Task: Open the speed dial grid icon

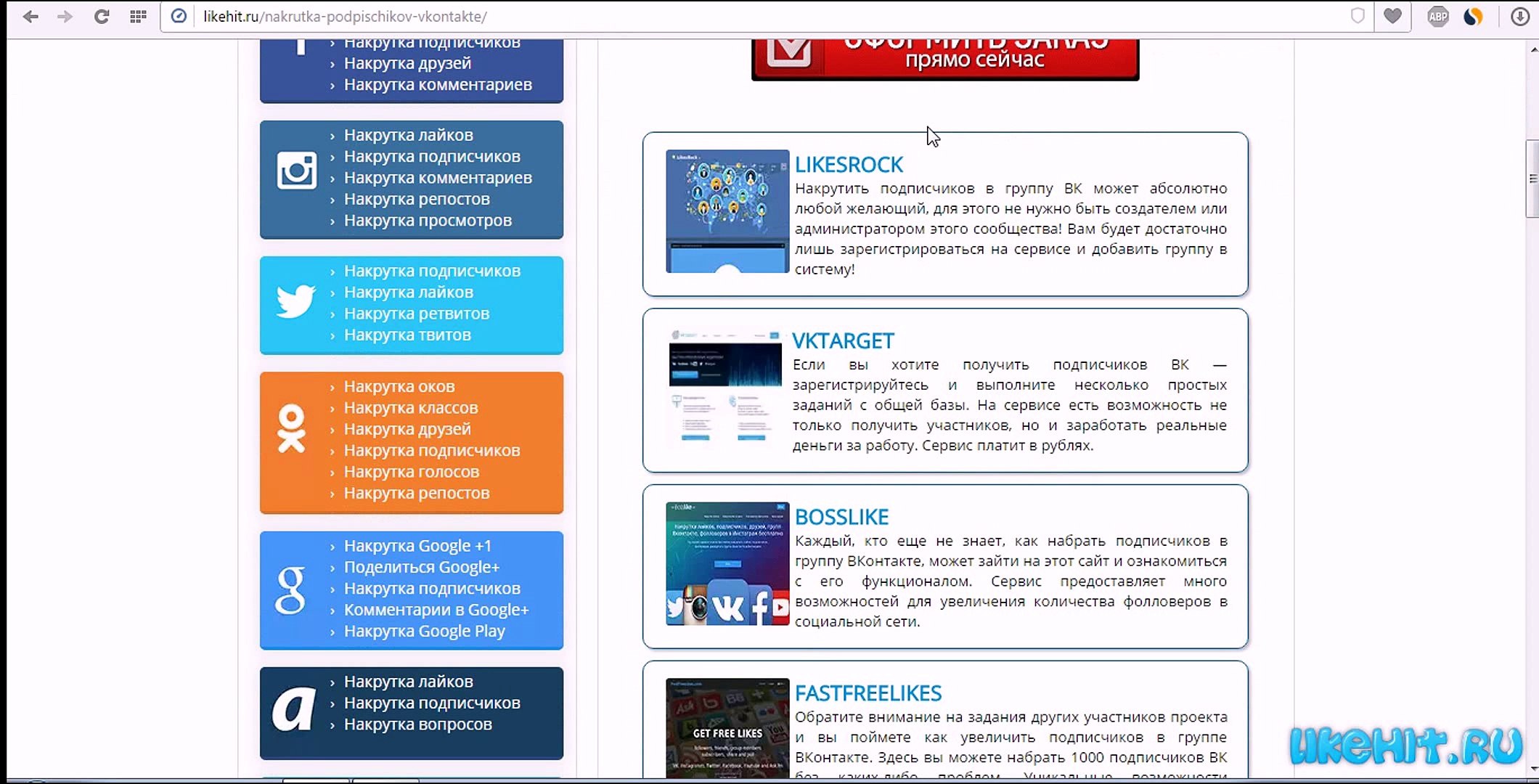Action: coord(138,17)
